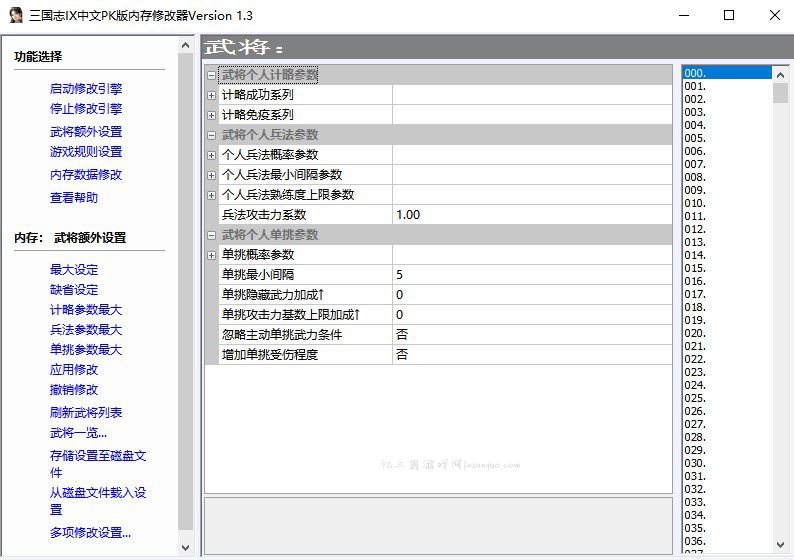Minimize the window
794x560 pixels.
[684, 15]
